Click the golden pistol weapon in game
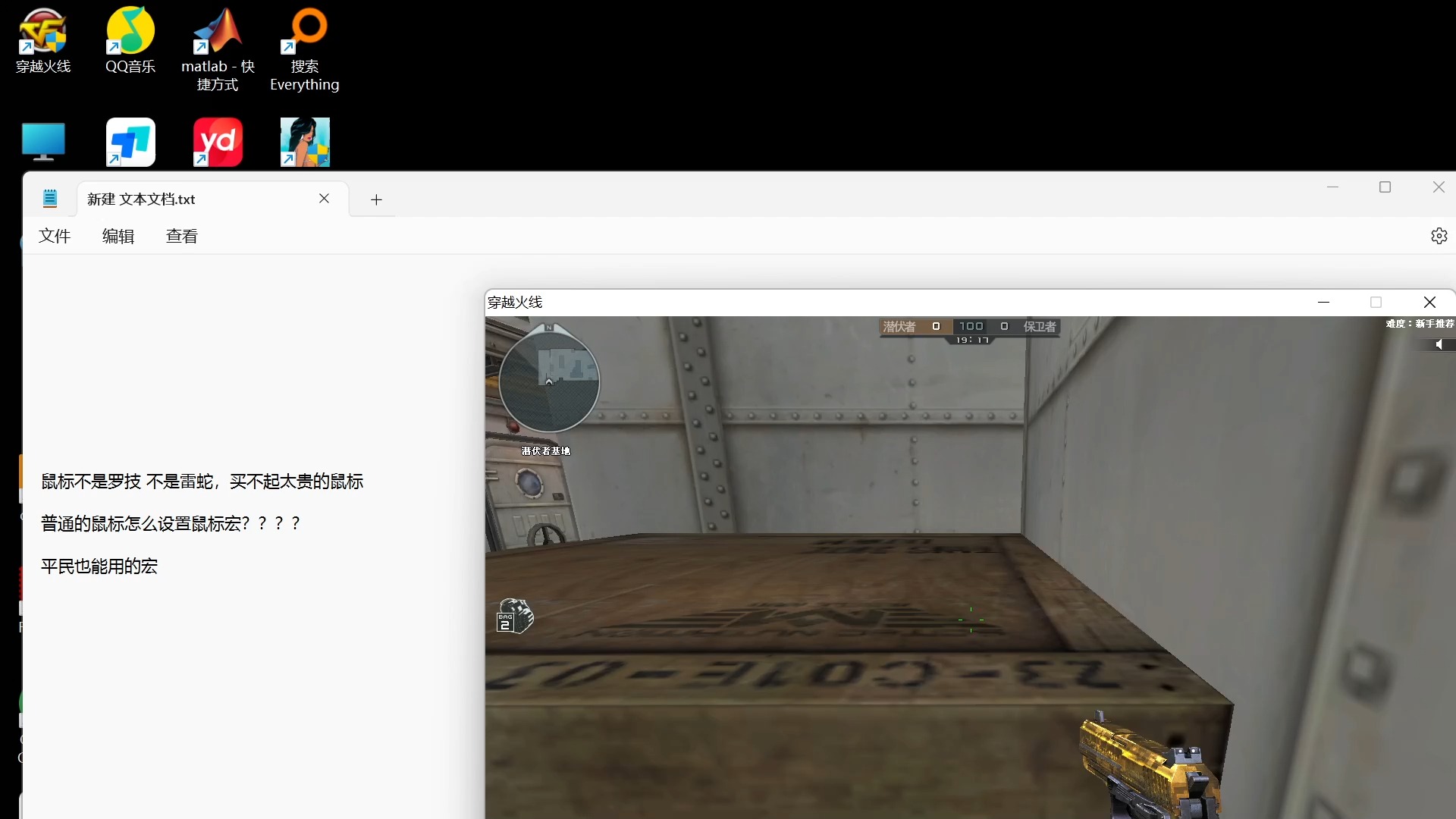This screenshot has width=1456, height=819. pos(1150,766)
